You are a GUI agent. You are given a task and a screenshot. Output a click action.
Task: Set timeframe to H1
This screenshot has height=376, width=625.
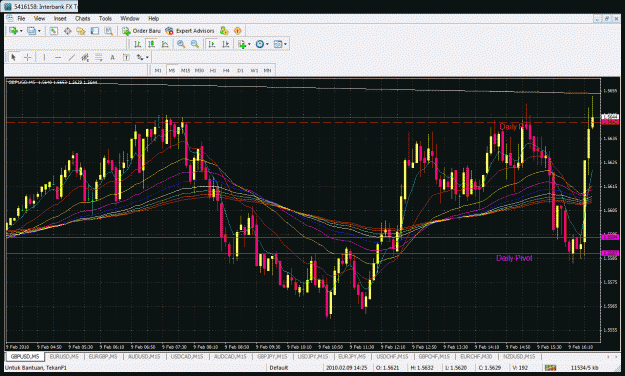[x=213, y=71]
